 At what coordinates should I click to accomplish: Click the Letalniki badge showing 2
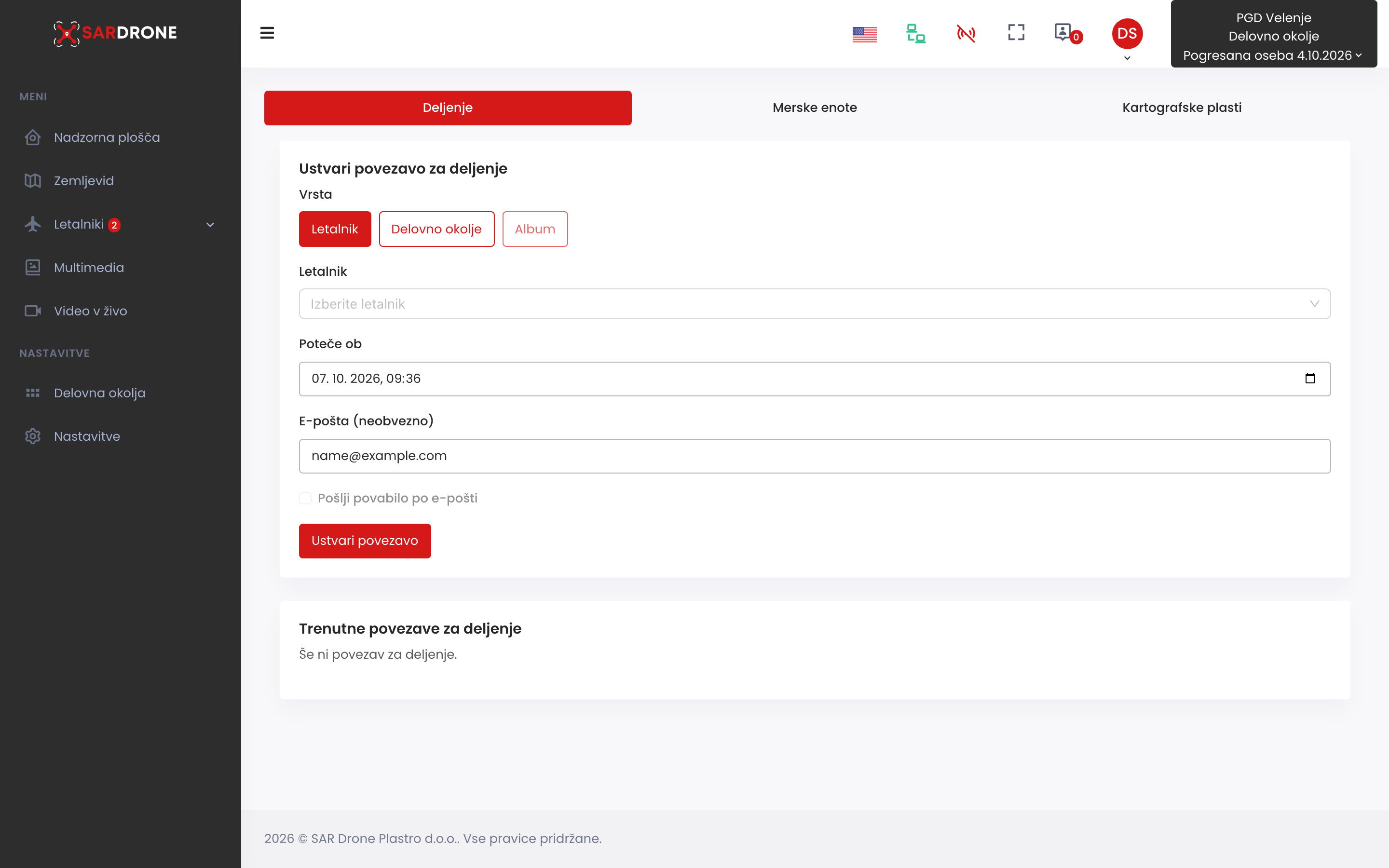(x=114, y=225)
